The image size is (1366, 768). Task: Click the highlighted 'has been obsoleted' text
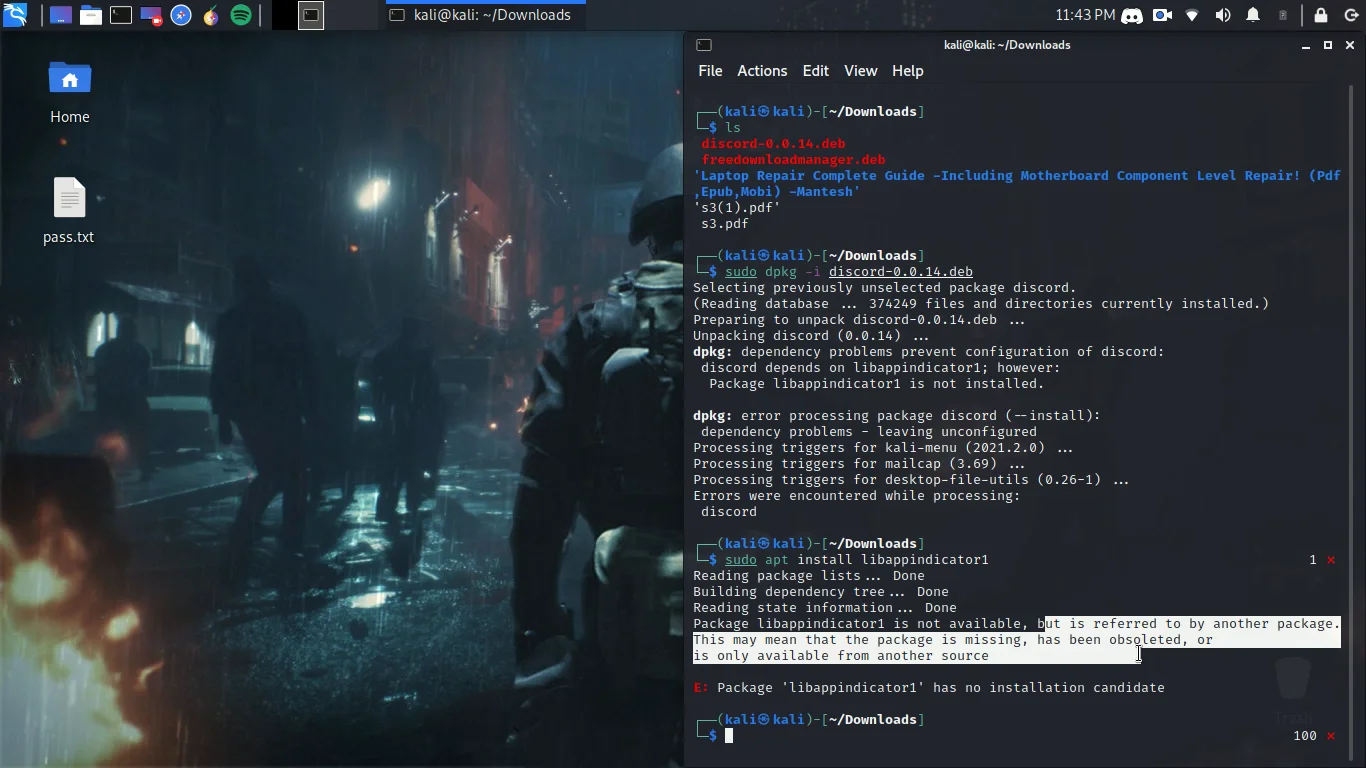(x=1109, y=640)
